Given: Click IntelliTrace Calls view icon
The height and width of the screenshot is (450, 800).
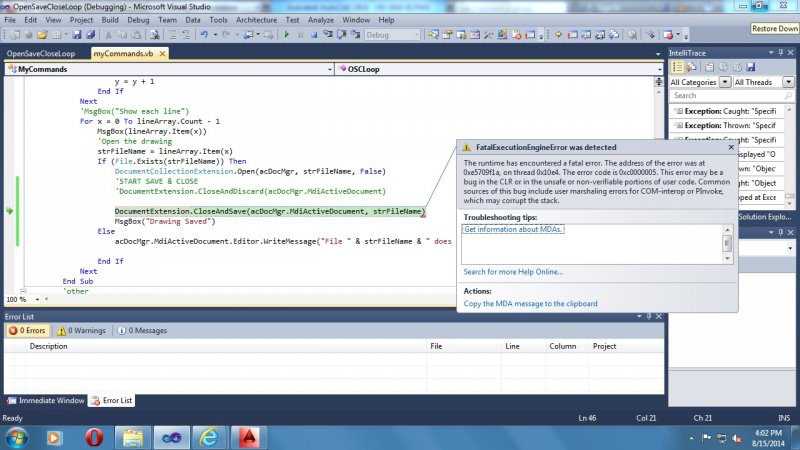Looking at the screenshot, I should pos(691,67).
